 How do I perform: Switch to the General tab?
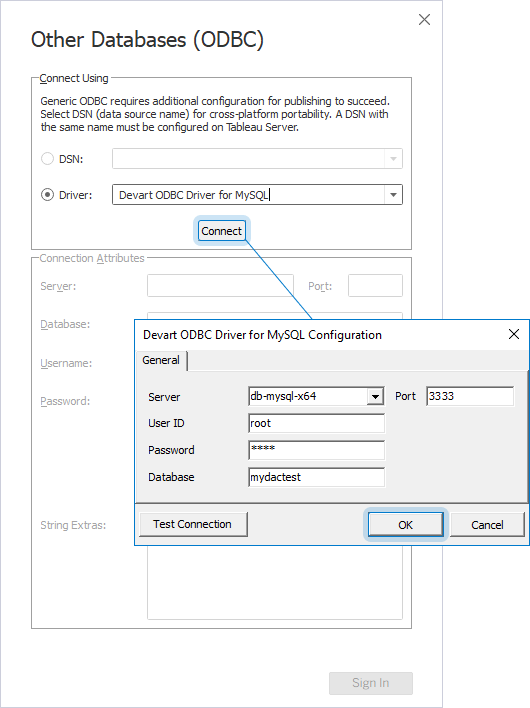161,360
